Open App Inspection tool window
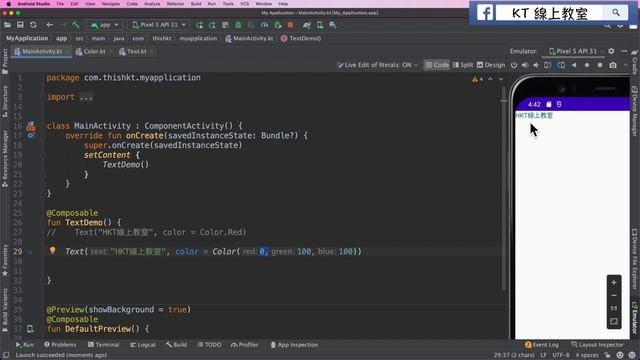The height and width of the screenshot is (360, 640). coord(294,345)
